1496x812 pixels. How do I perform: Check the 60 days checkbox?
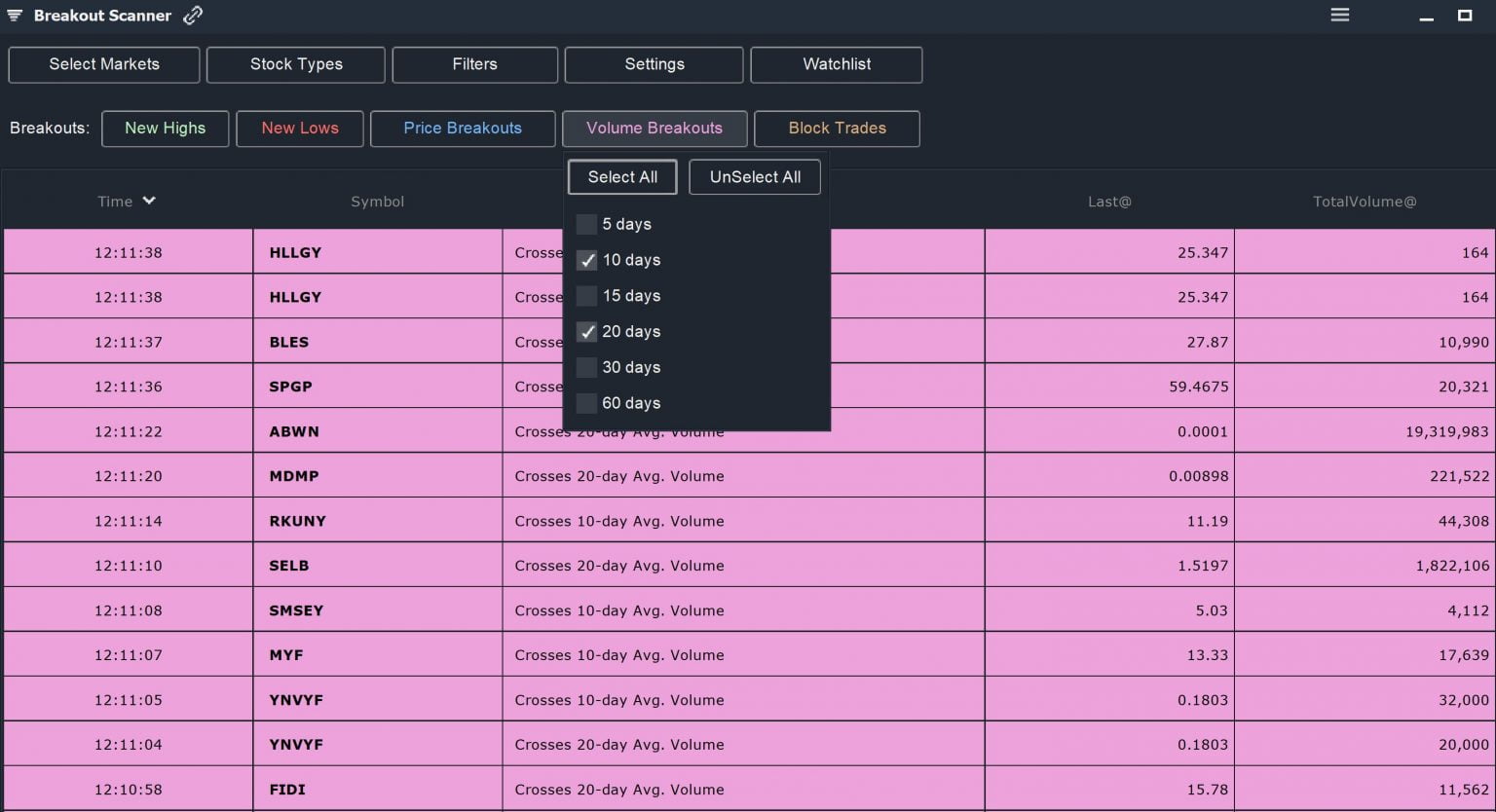[586, 403]
